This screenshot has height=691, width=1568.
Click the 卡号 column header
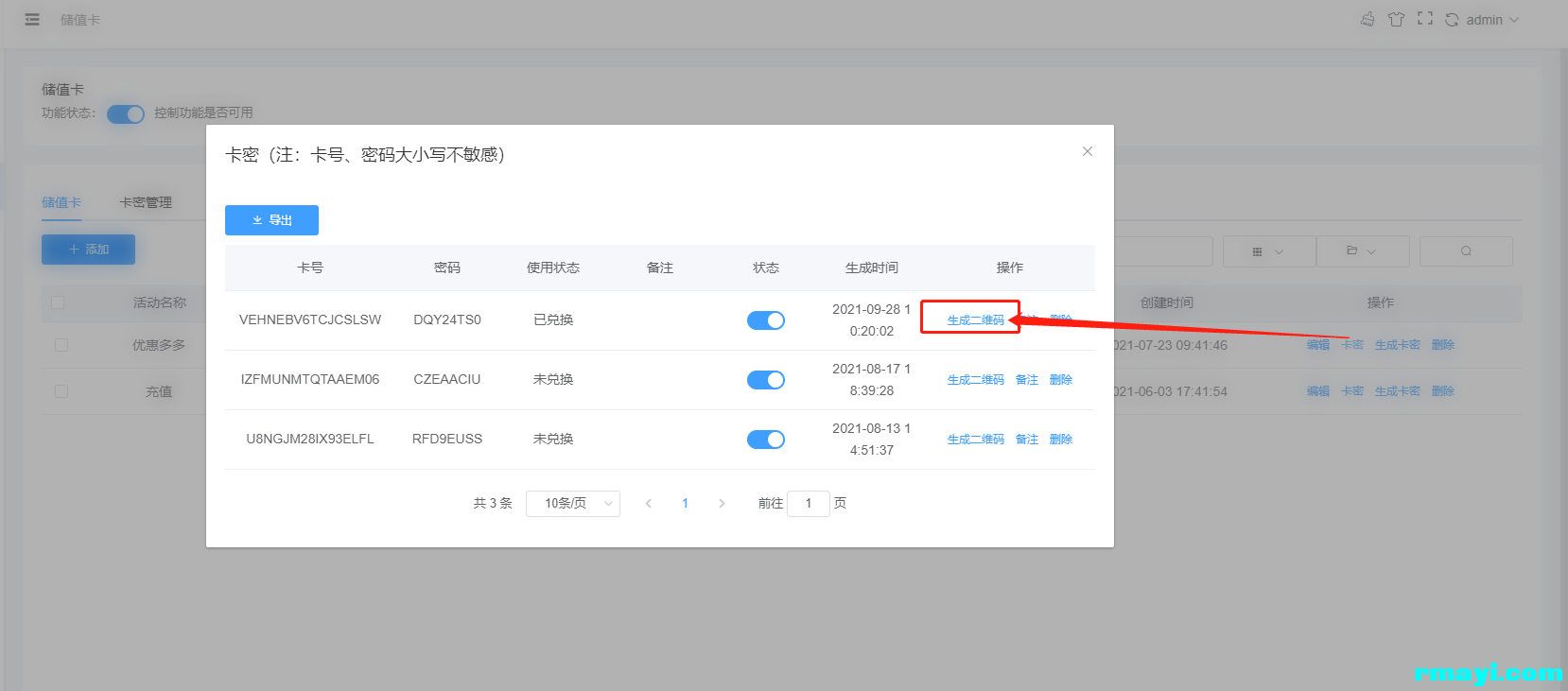[x=310, y=268]
